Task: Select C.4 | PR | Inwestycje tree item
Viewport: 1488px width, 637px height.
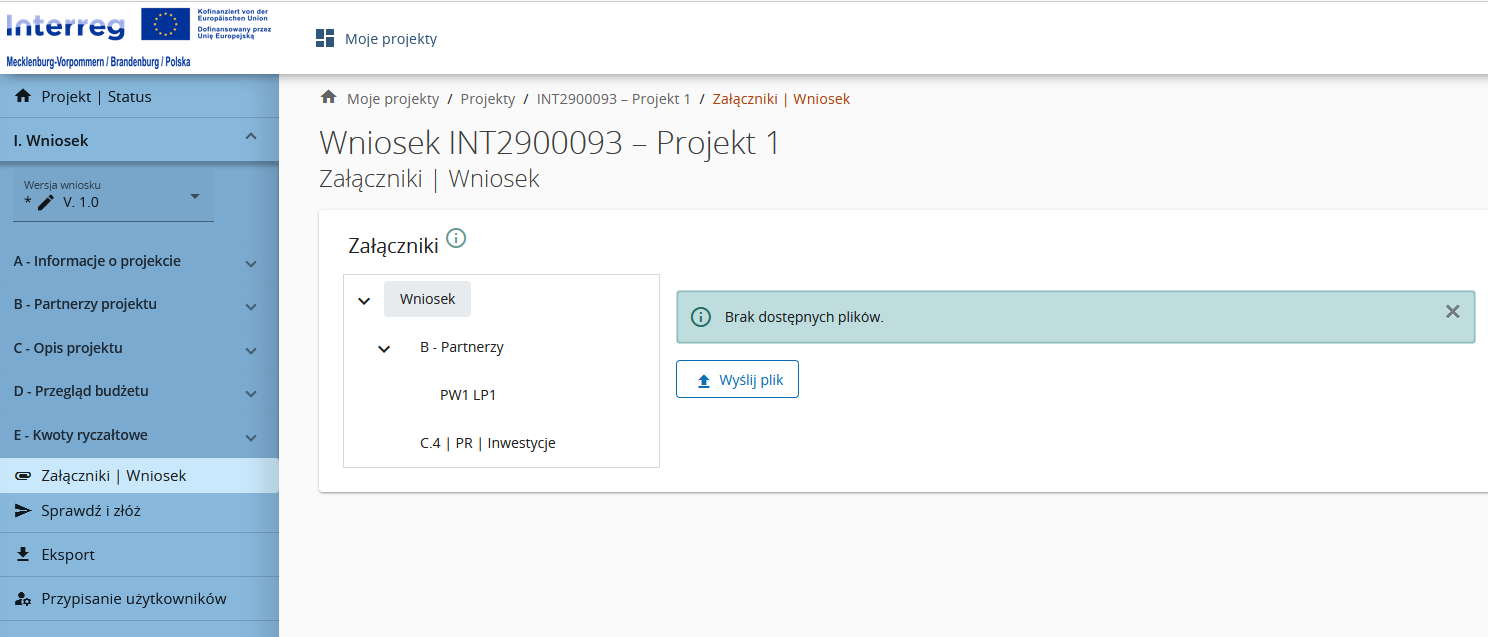Action: point(487,443)
